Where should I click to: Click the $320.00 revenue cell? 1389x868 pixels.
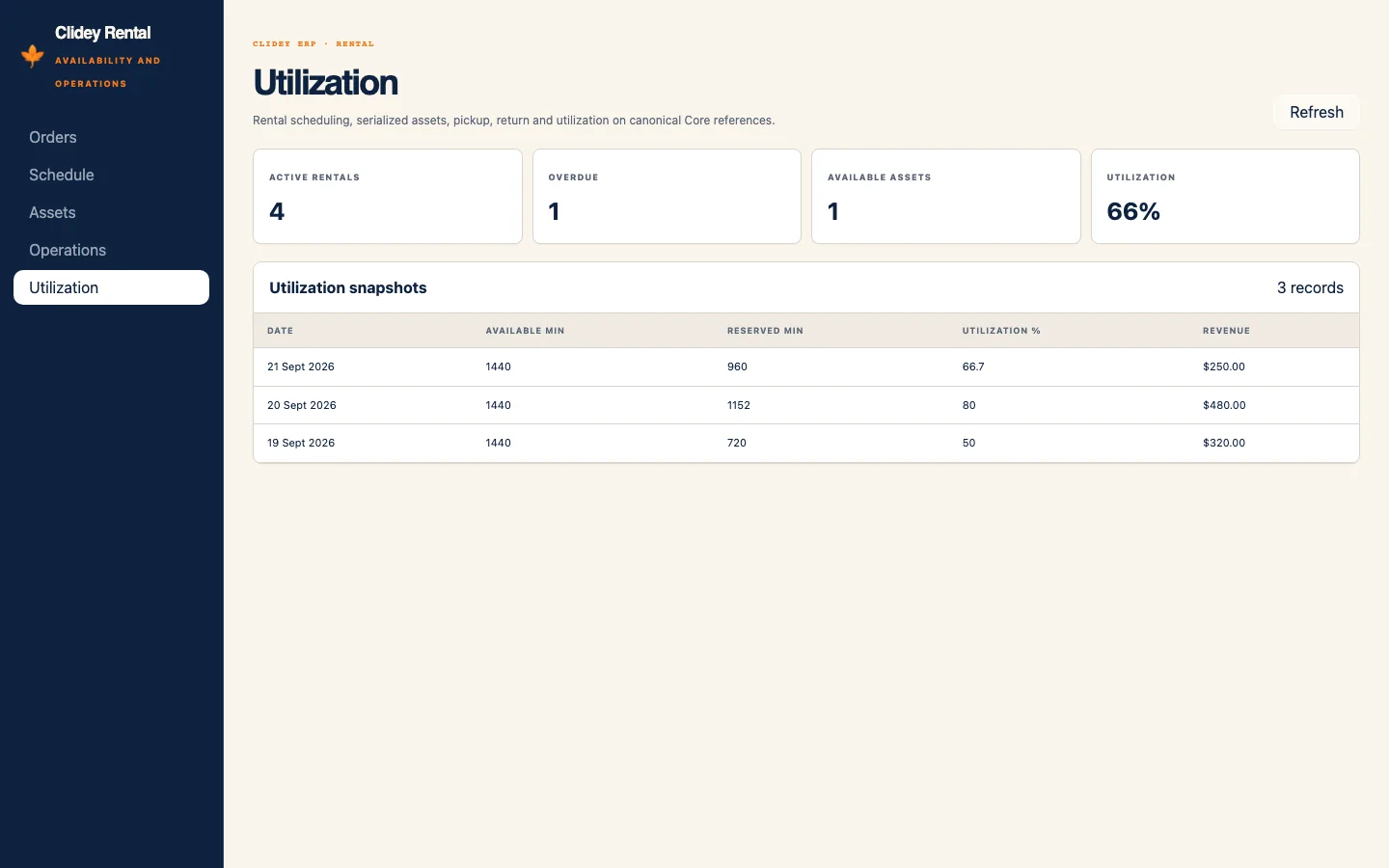click(x=1224, y=443)
